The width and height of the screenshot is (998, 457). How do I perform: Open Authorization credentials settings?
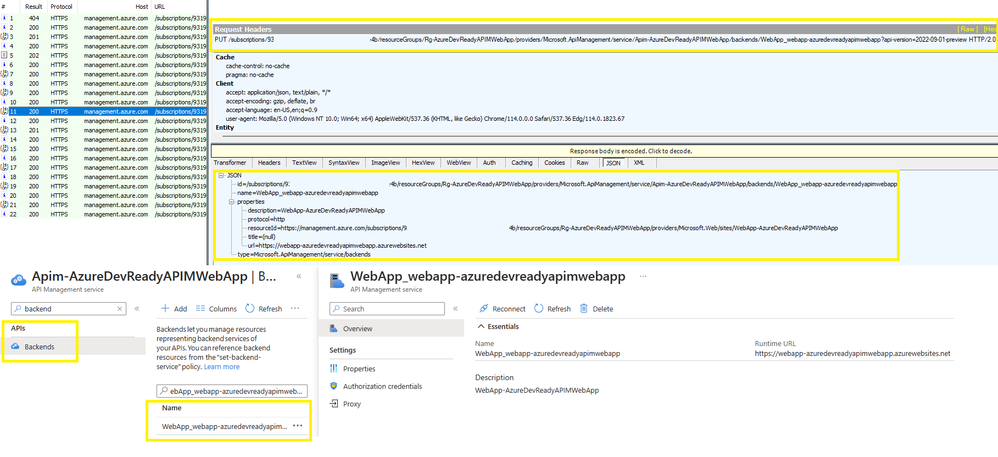(x=382, y=386)
